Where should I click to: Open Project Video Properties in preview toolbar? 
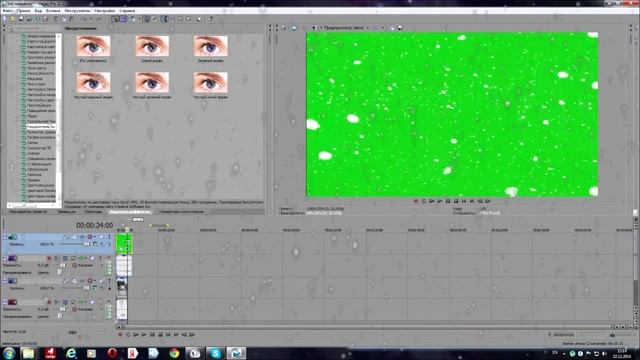point(284,28)
